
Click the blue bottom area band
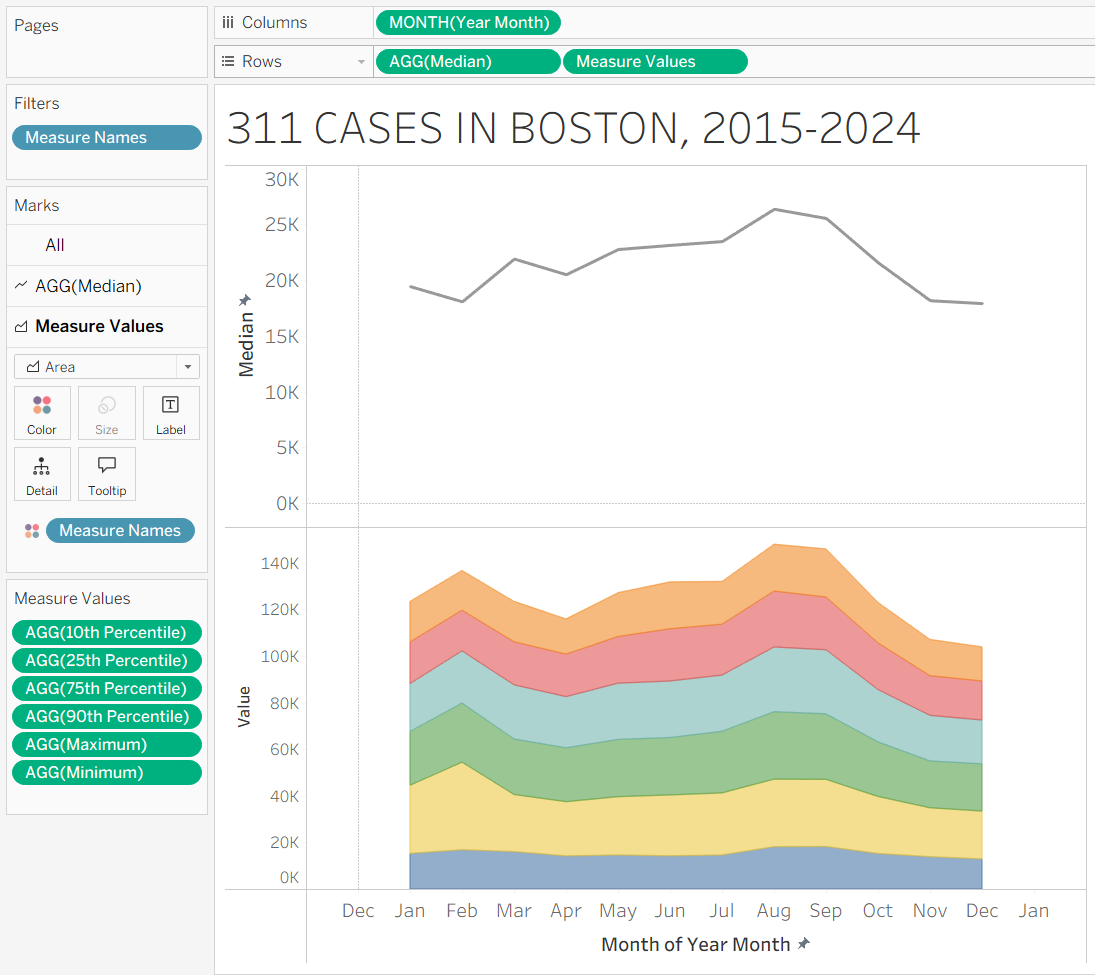[x=696, y=872]
